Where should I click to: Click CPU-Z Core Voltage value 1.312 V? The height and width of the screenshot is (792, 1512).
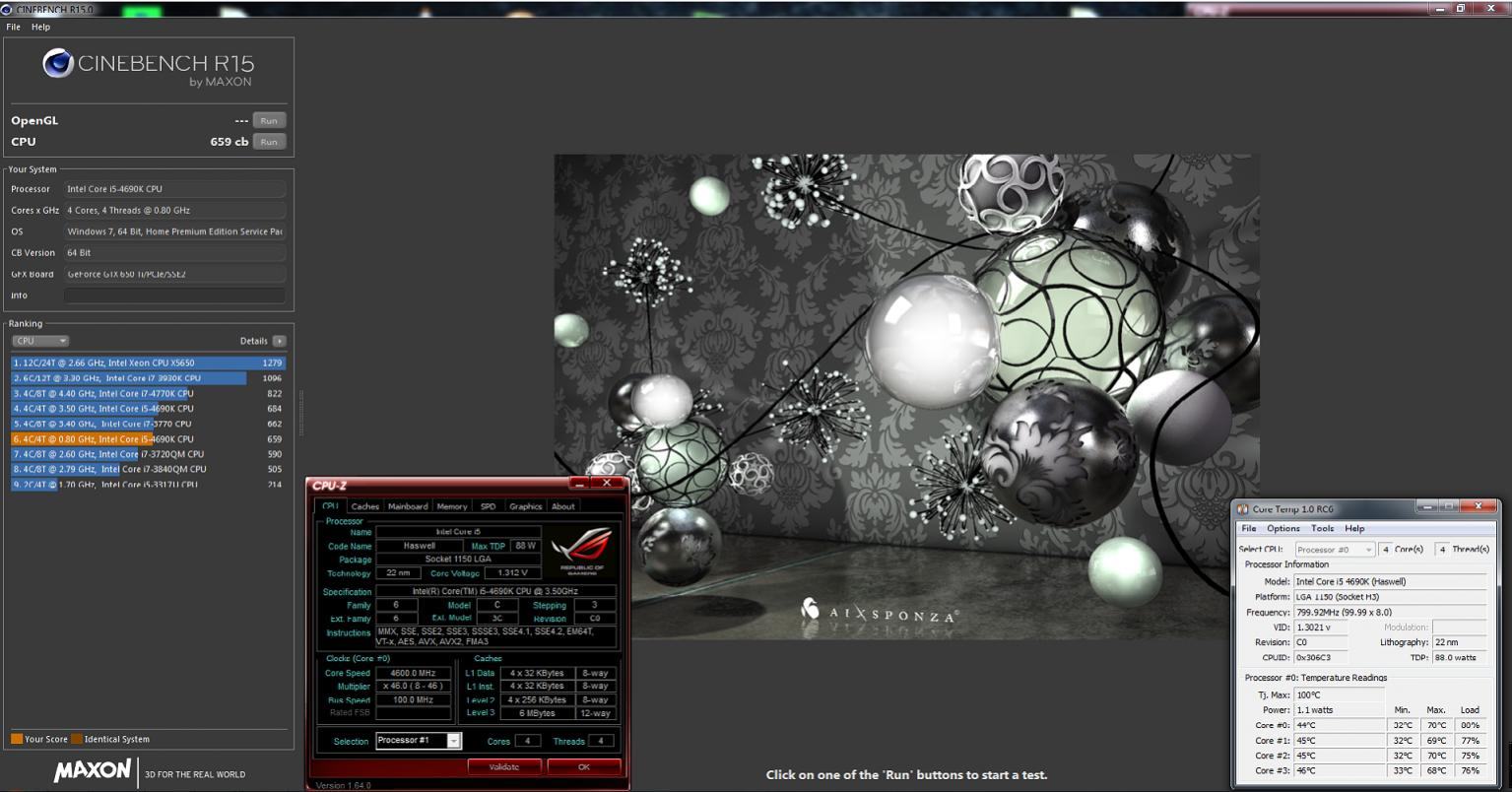512,573
